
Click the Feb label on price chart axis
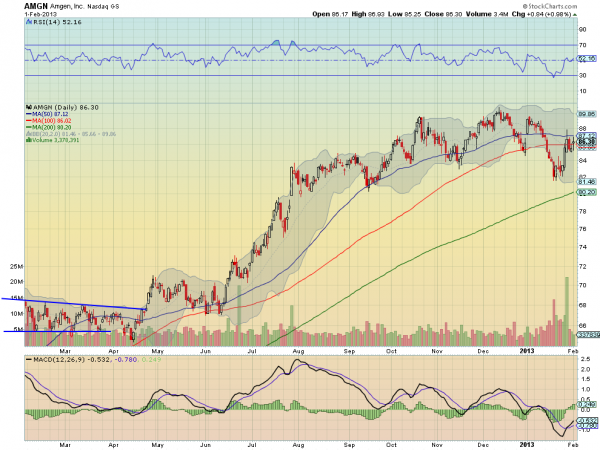(x=572, y=351)
